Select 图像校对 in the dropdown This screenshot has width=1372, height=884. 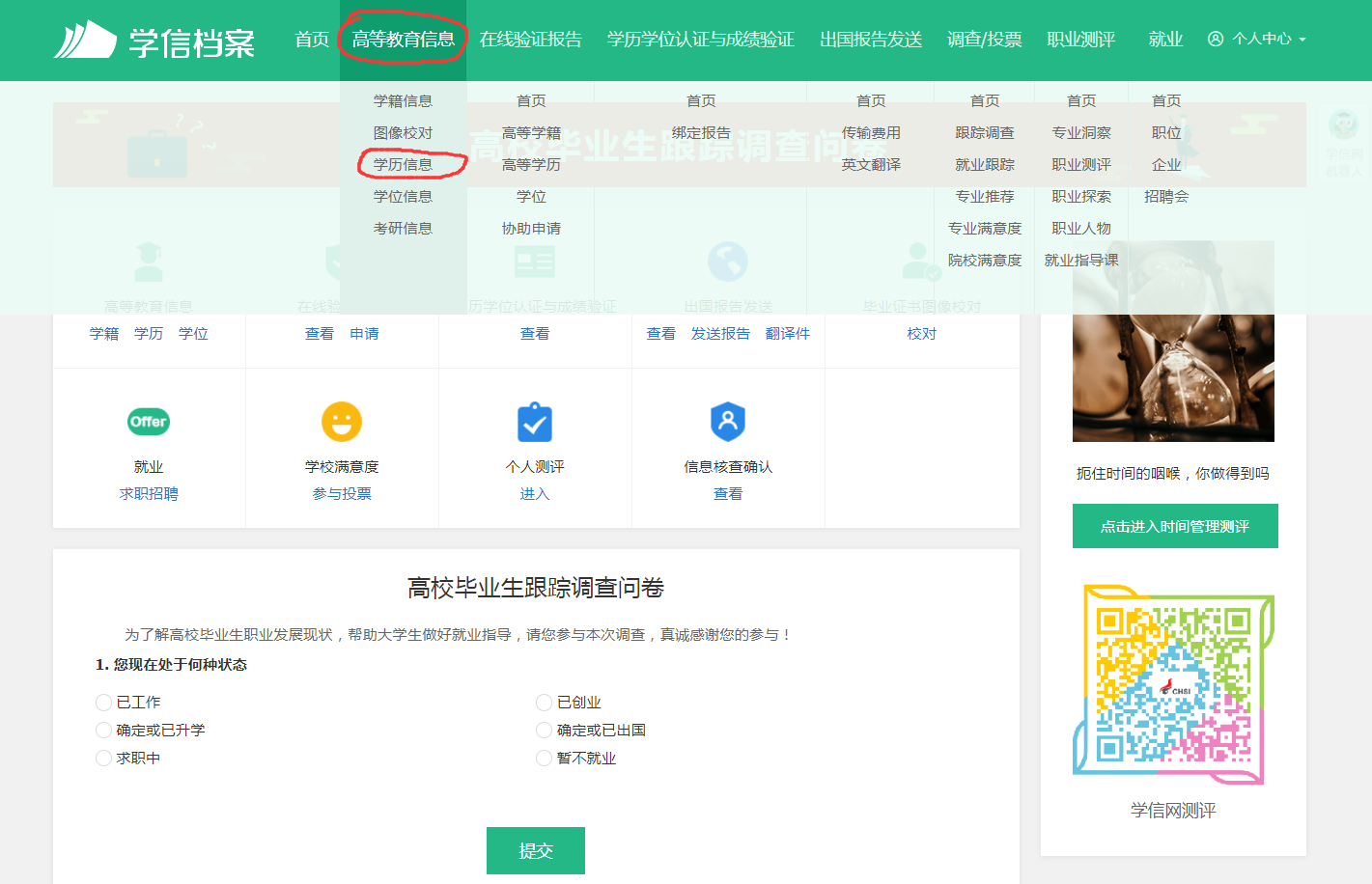[404, 132]
